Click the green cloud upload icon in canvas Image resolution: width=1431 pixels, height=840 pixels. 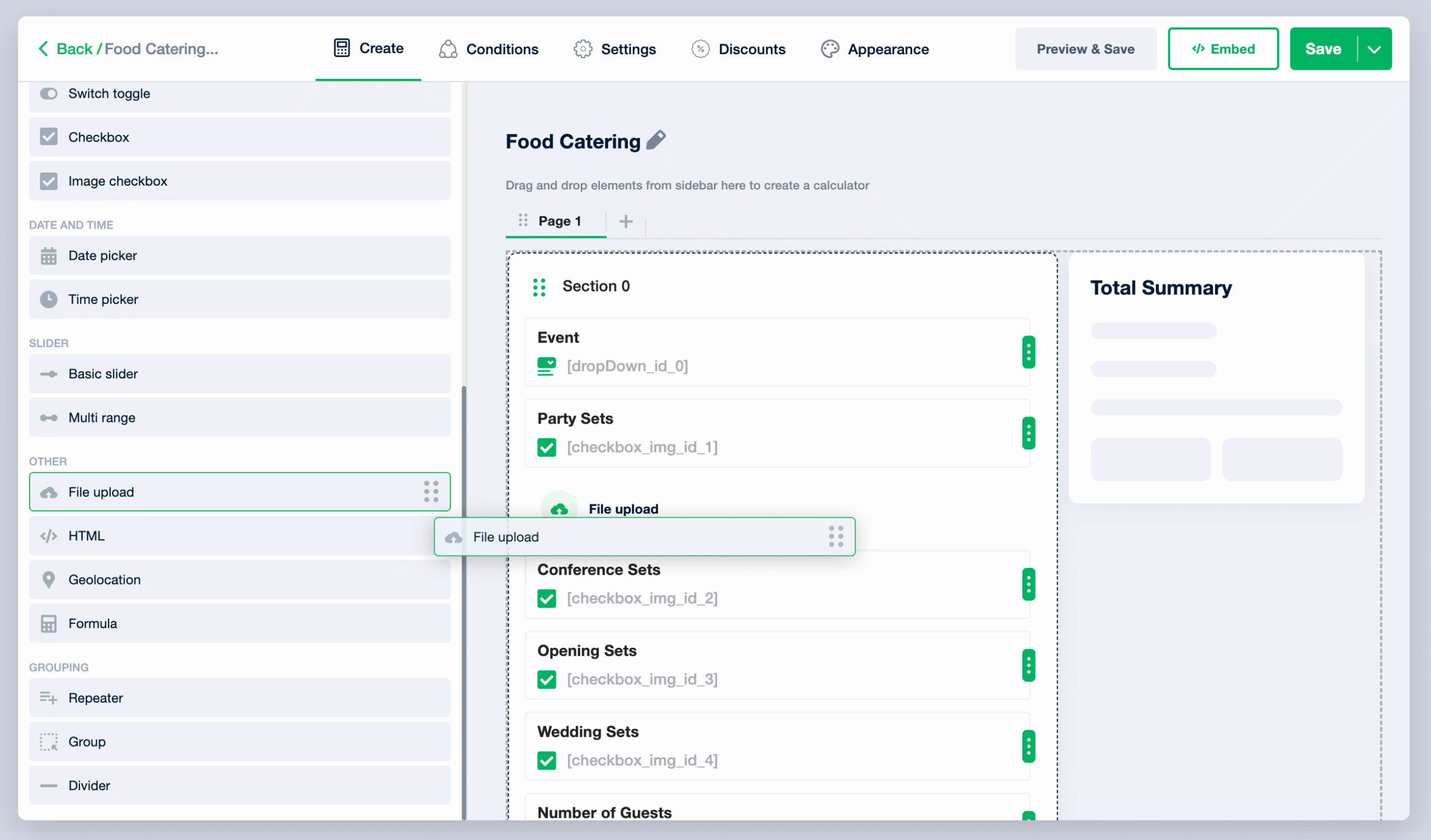[x=559, y=509]
